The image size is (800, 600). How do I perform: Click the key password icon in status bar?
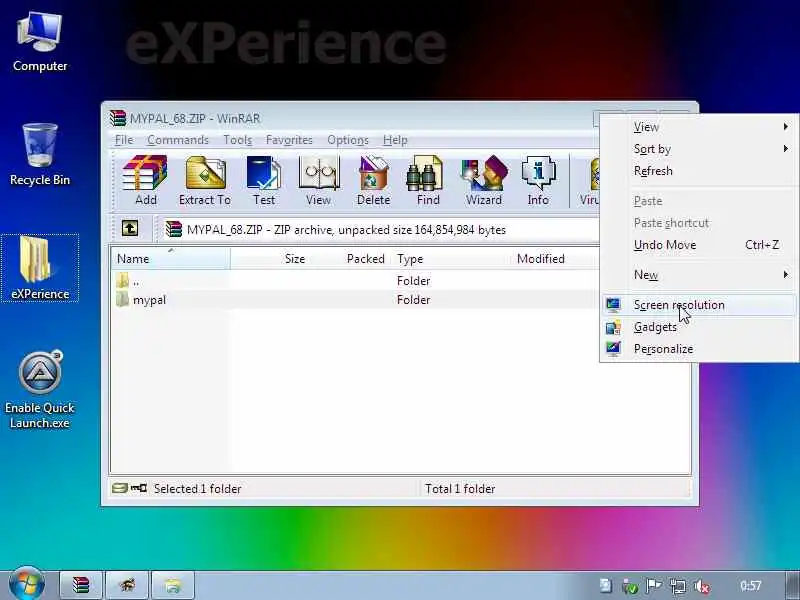(x=139, y=488)
